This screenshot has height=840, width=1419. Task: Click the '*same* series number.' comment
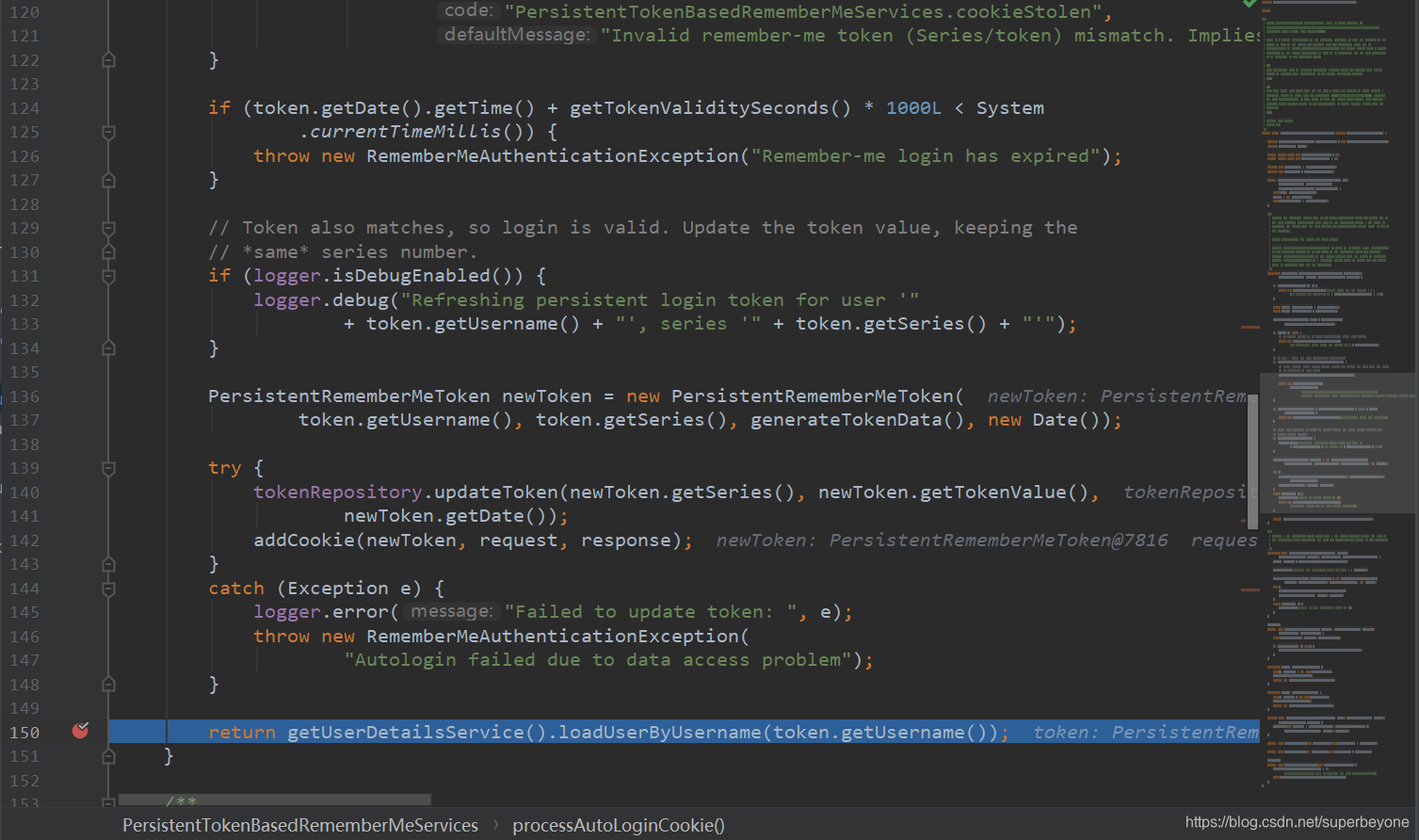click(x=343, y=252)
